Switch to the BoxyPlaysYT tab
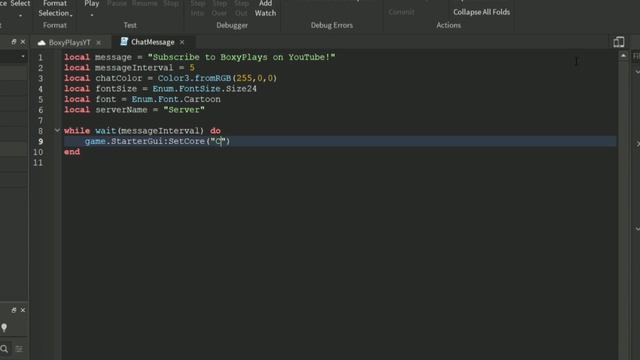 point(70,42)
